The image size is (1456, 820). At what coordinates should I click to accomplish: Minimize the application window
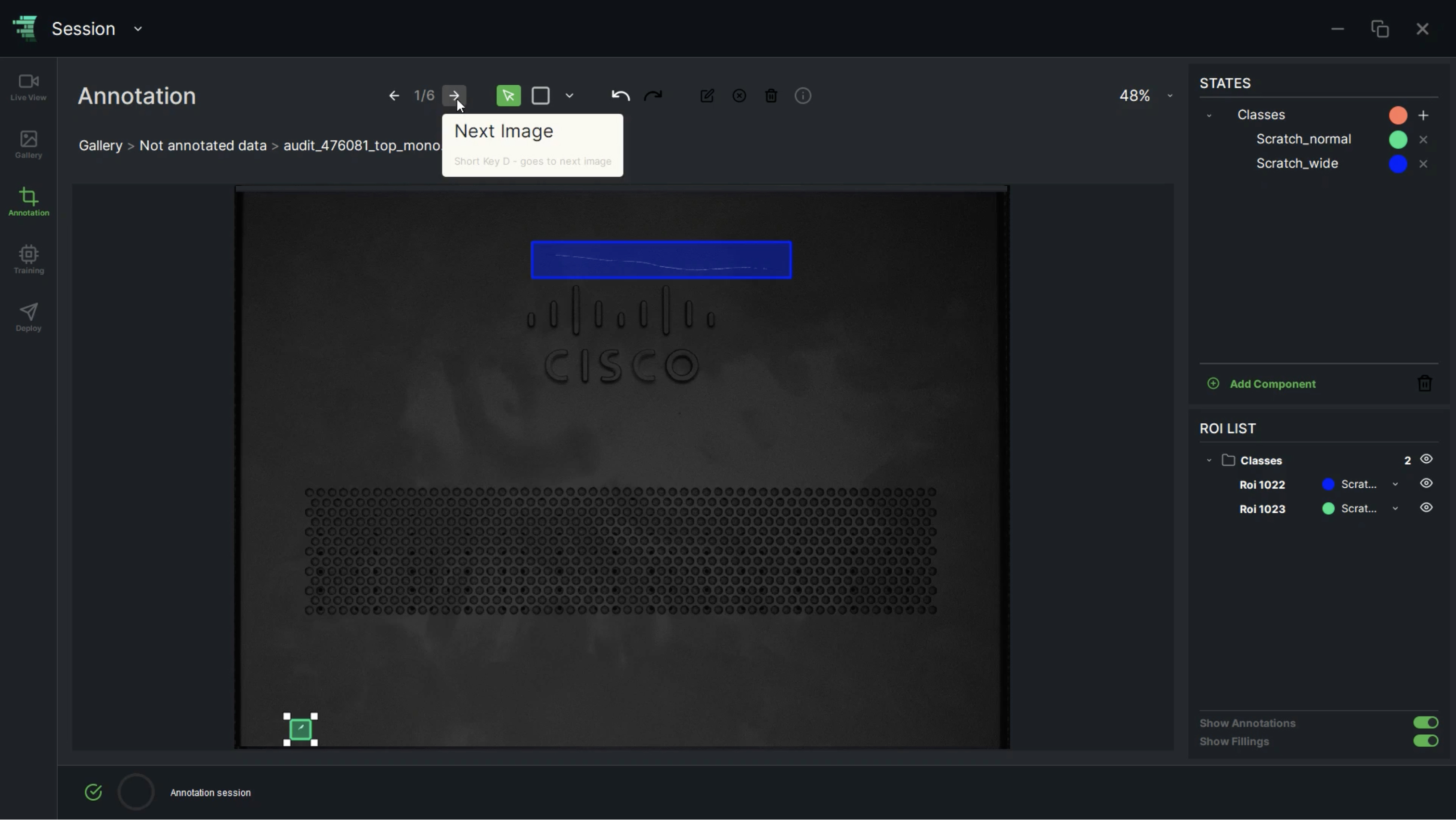(x=1337, y=29)
